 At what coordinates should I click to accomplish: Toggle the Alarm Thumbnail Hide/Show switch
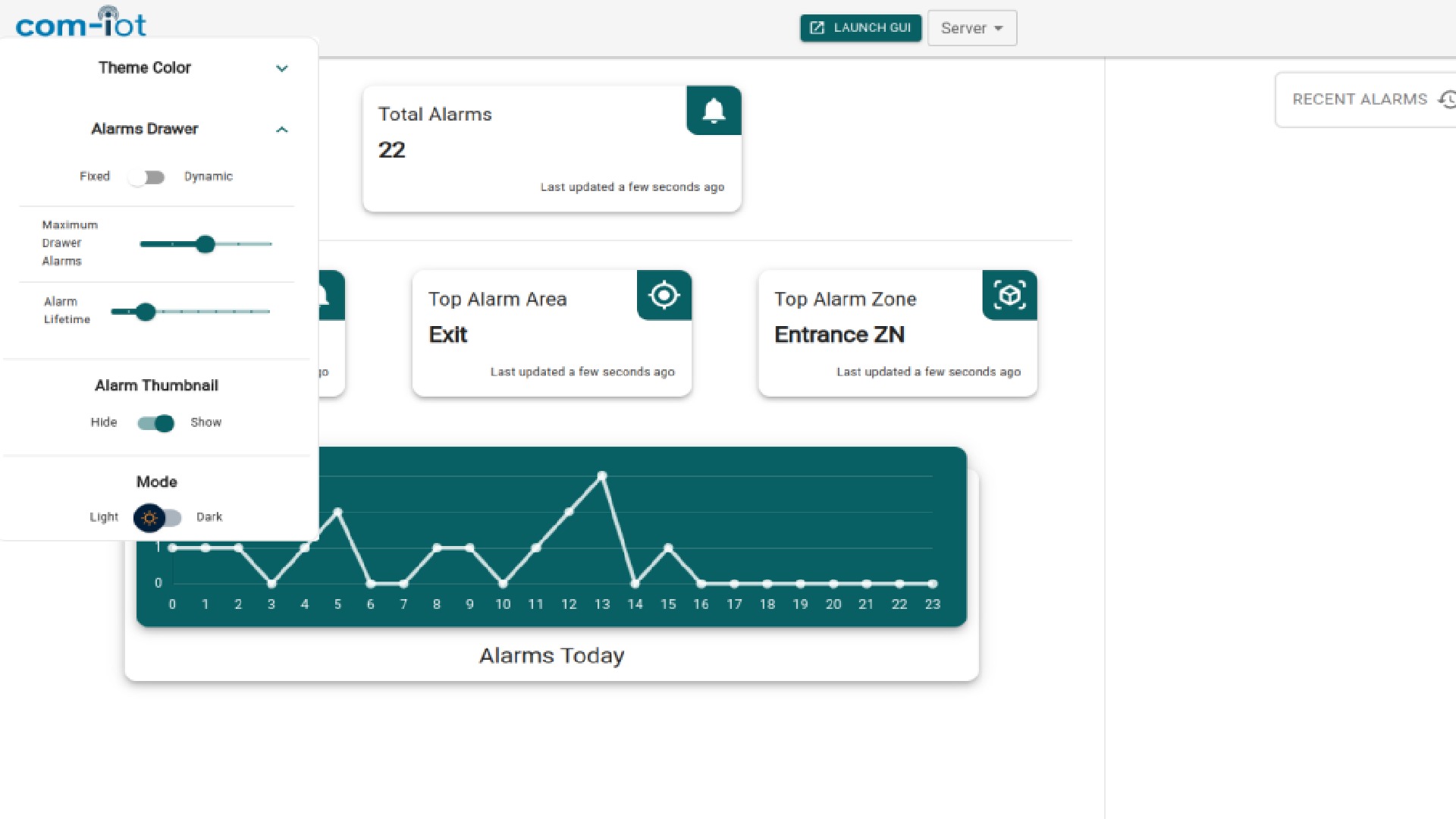point(156,423)
